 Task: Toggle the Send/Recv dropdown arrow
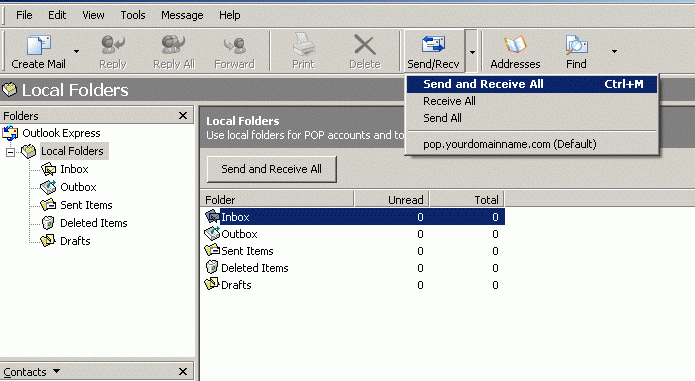tap(472, 51)
